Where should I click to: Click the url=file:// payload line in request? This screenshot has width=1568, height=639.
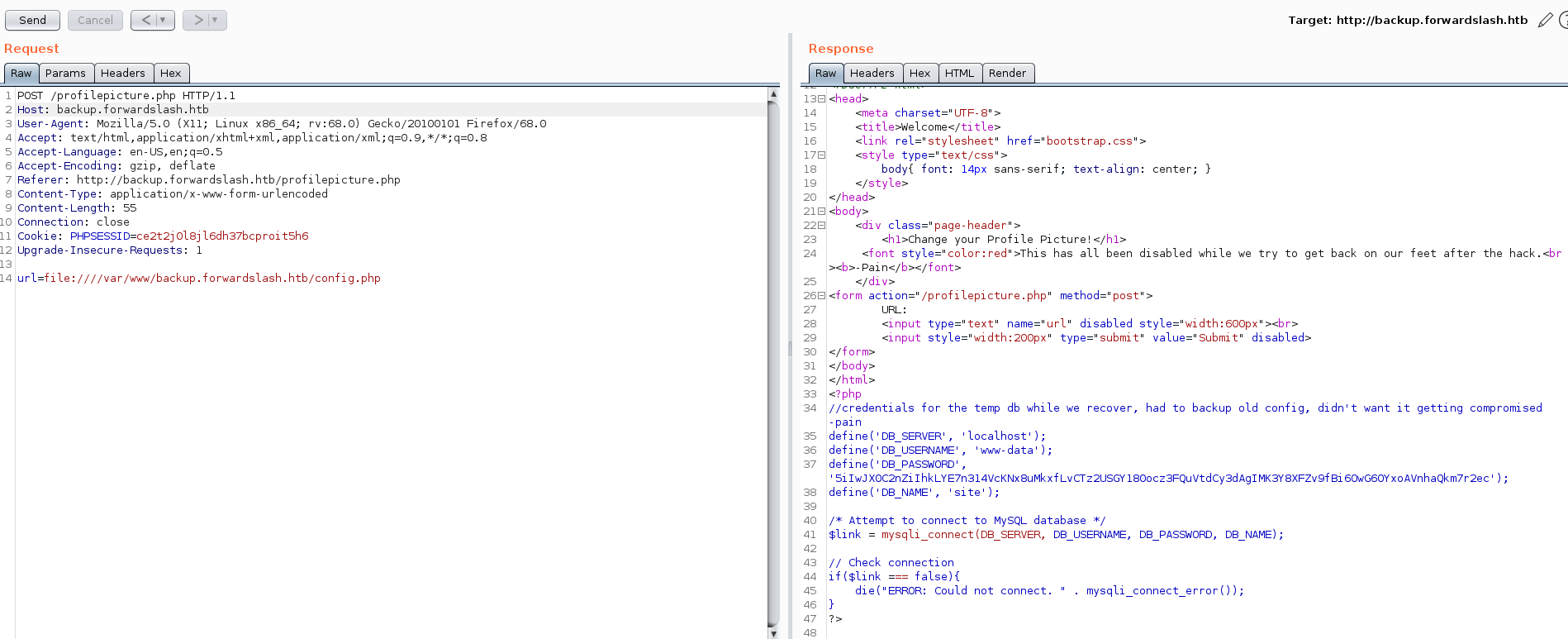click(199, 278)
